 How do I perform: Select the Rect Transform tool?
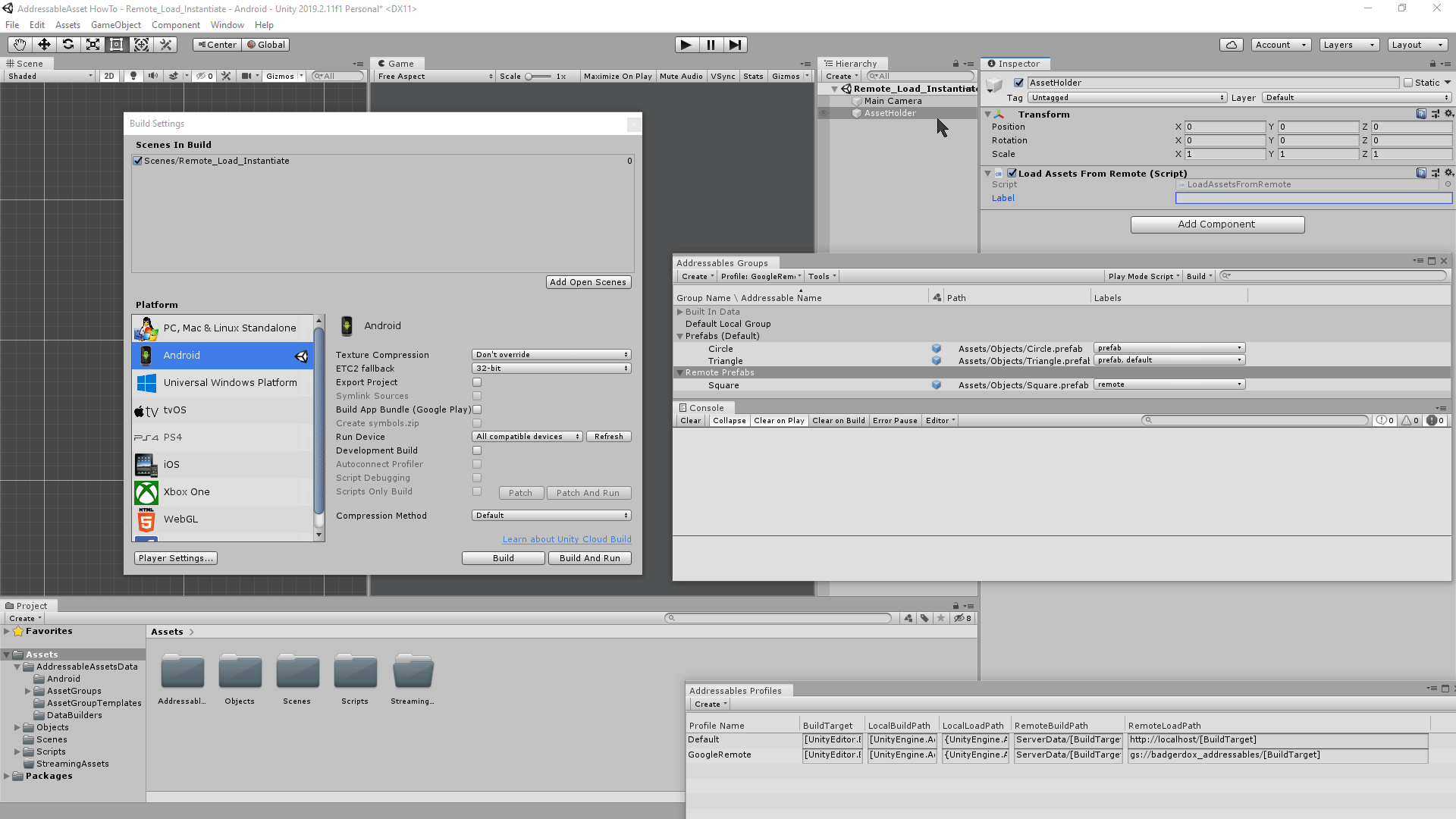pyautogui.click(x=117, y=45)
